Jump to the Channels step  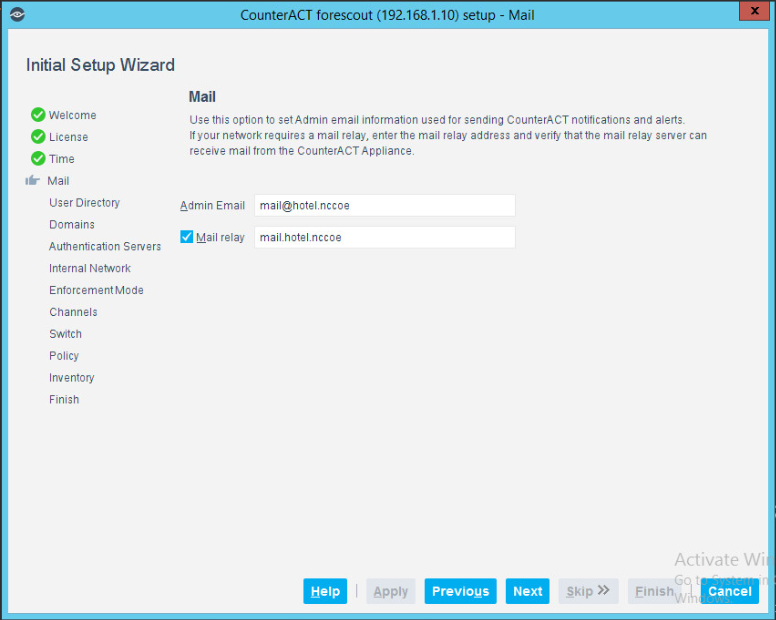point(73,312)
